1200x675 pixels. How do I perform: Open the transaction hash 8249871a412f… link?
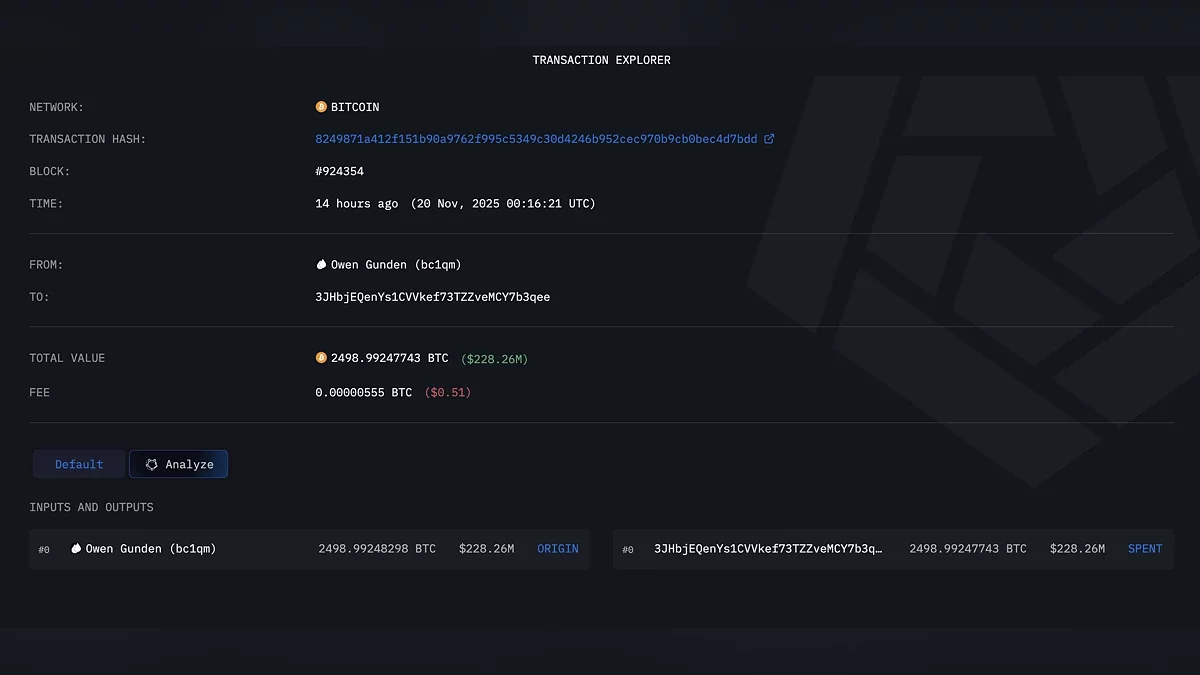coord(536,139)
